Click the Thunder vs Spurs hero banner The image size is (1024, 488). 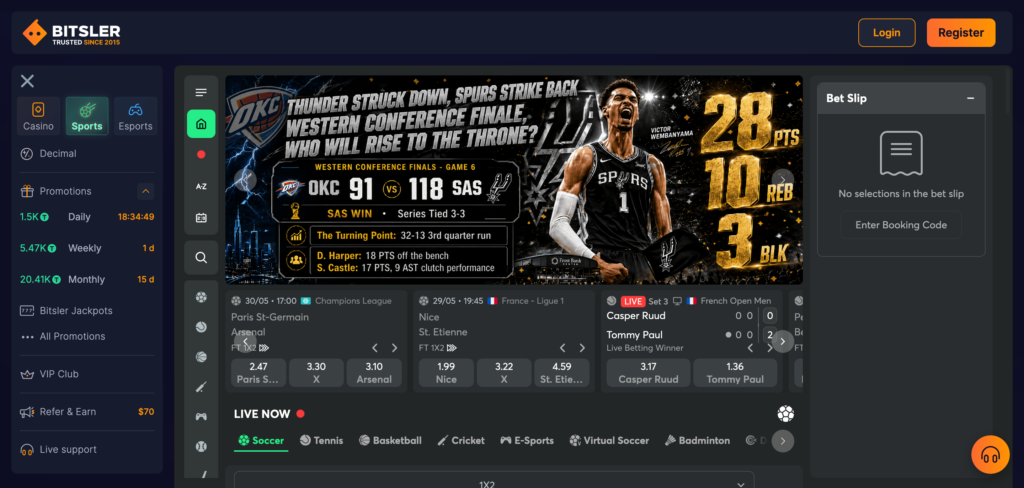coord(514,180)
